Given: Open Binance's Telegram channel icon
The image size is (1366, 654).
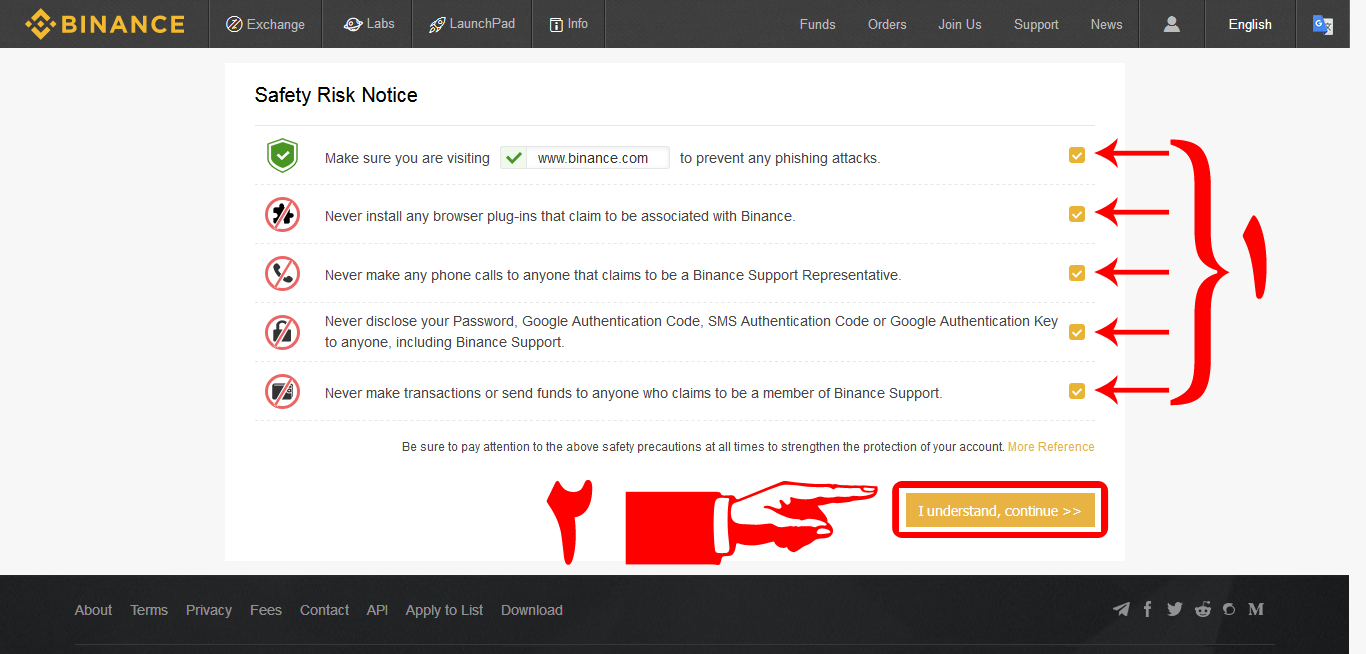Looking at the screenshot, I should 1122,609.
